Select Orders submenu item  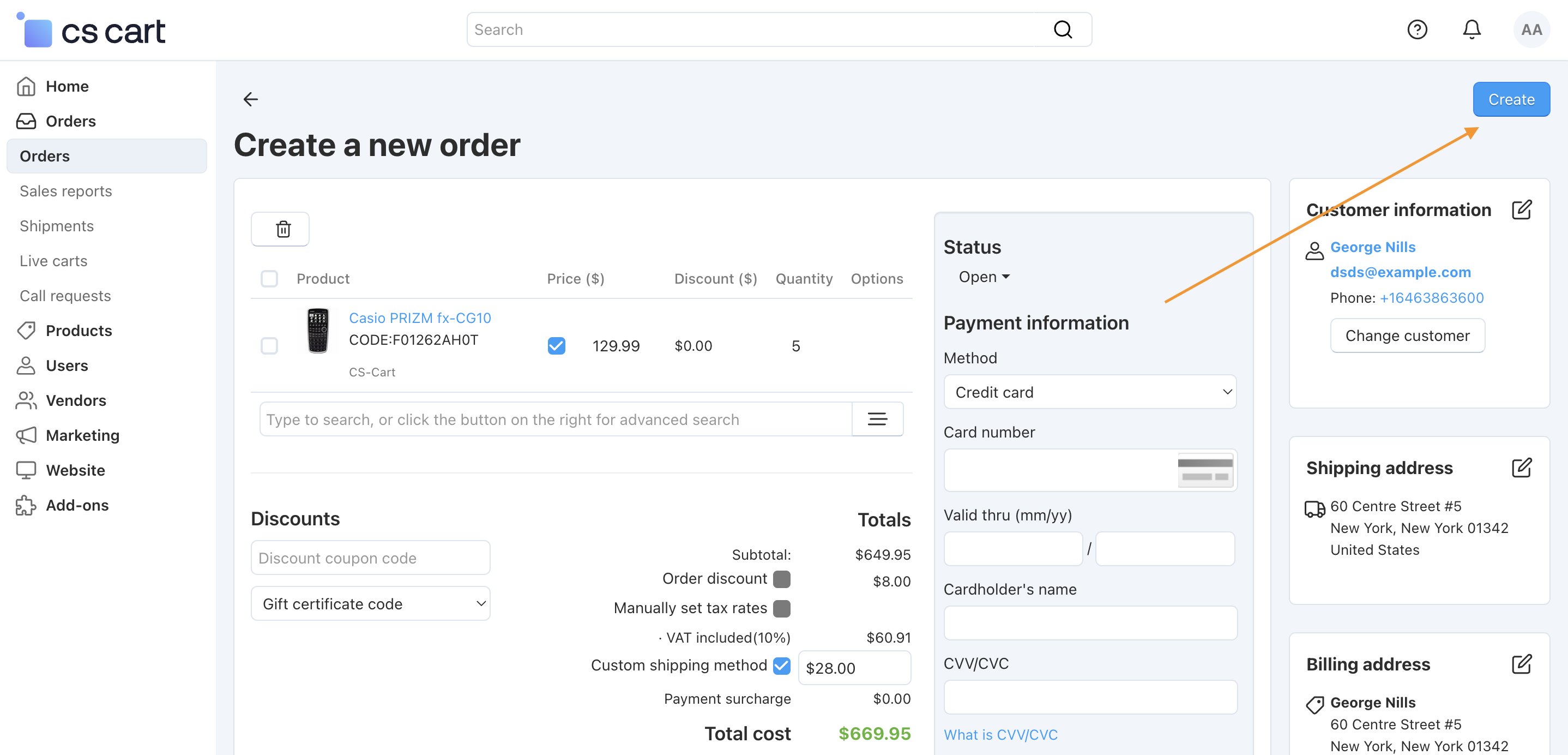point(106,156)
